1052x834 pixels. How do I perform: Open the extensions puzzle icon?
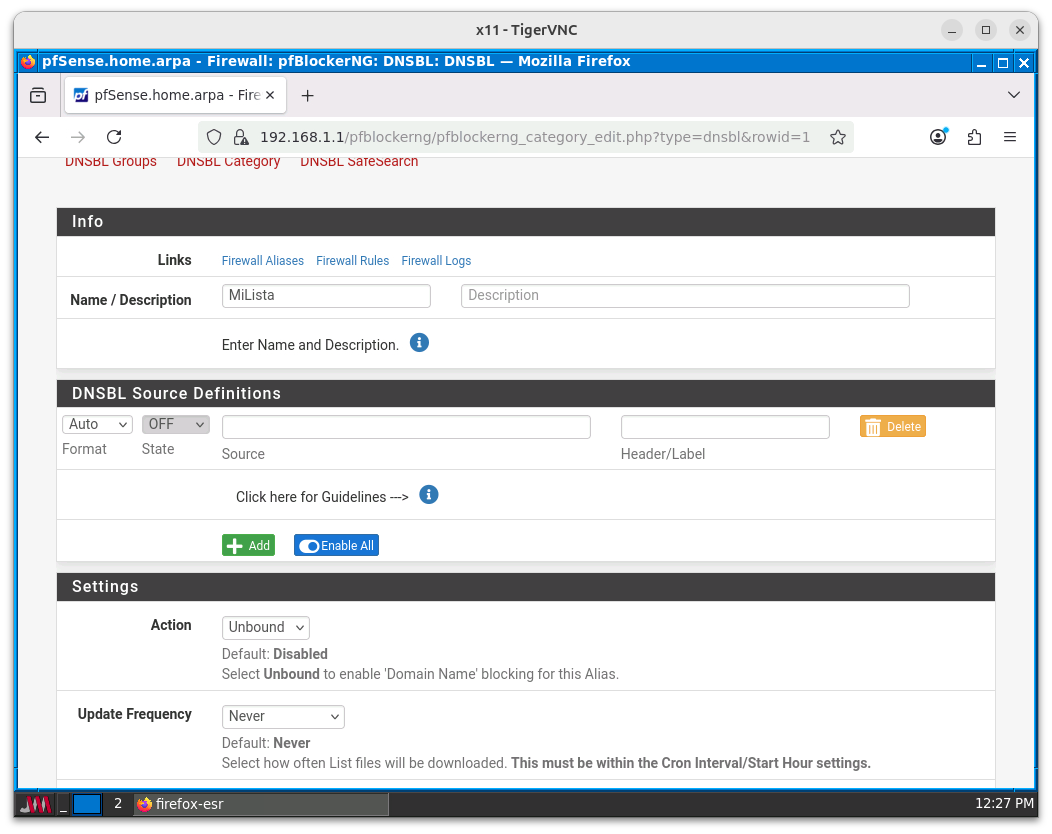pos(974,138)
